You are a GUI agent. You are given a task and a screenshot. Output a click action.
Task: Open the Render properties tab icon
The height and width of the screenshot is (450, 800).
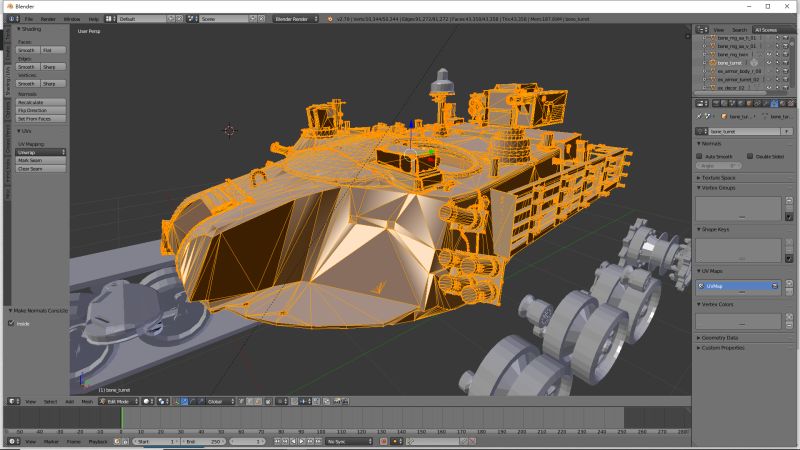pos(716,104)
